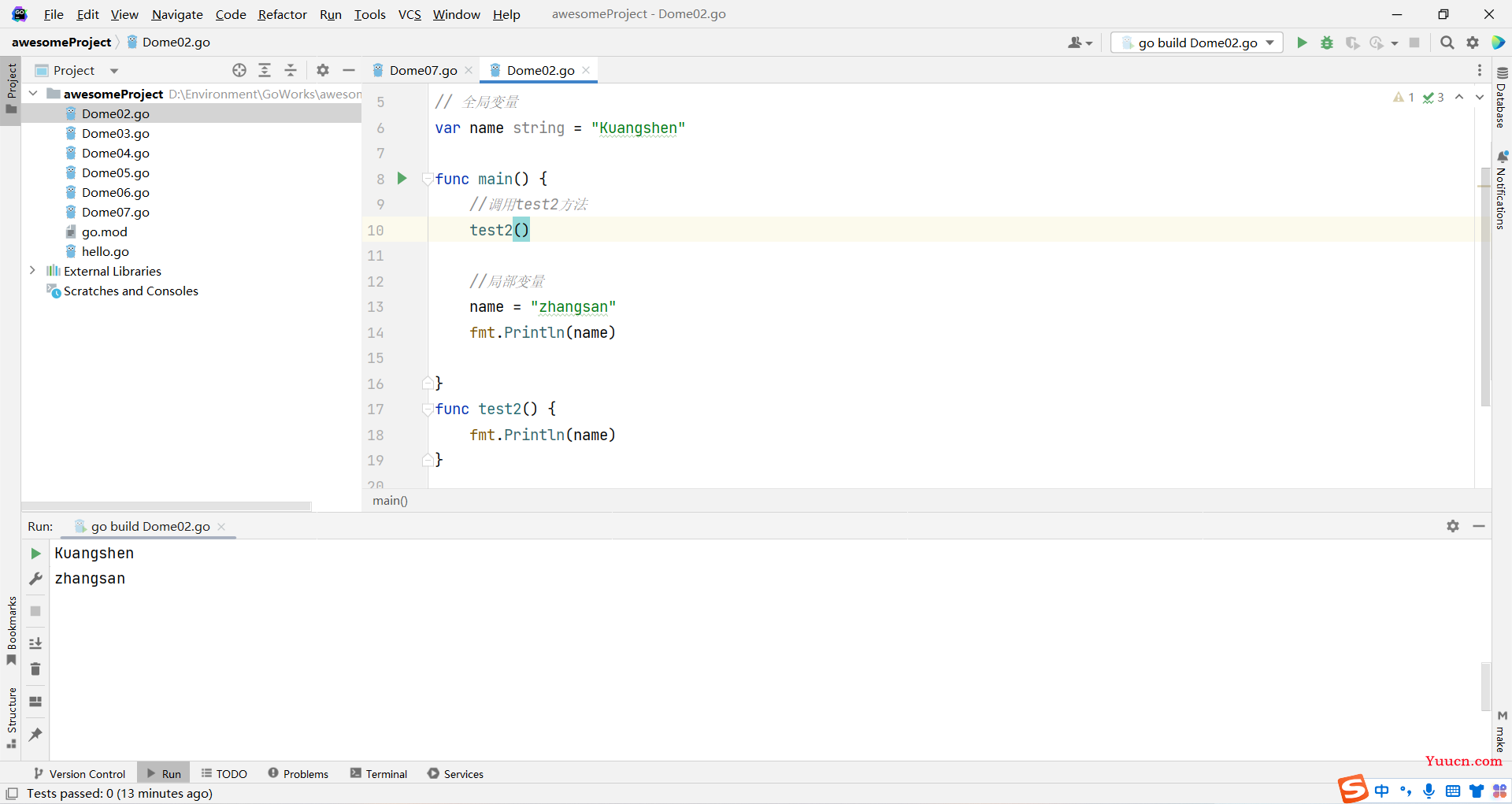Open the user account icon menu
1512x804 pixels.
click(1080, 43)
